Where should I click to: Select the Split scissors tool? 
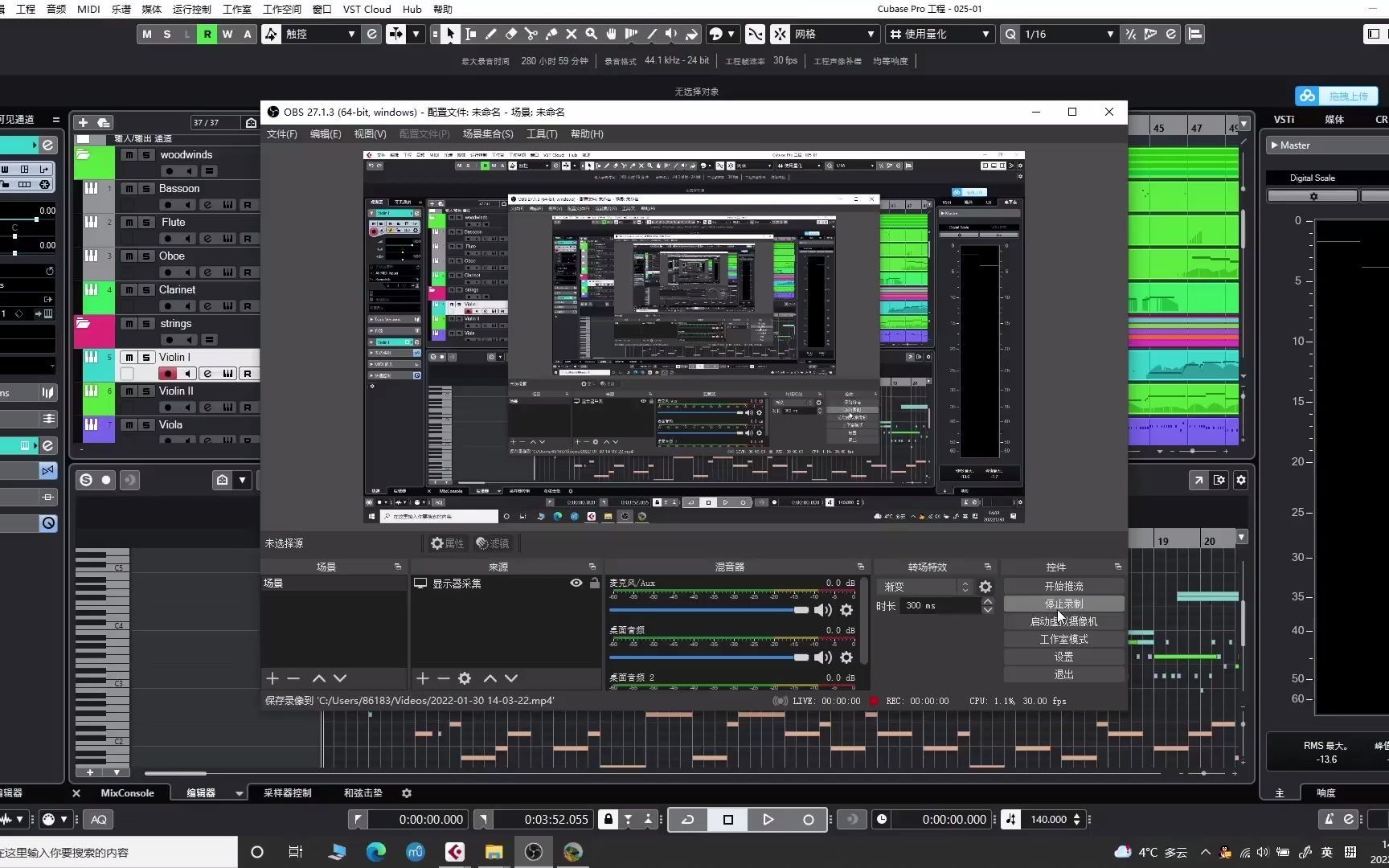(x=531, y=34)
